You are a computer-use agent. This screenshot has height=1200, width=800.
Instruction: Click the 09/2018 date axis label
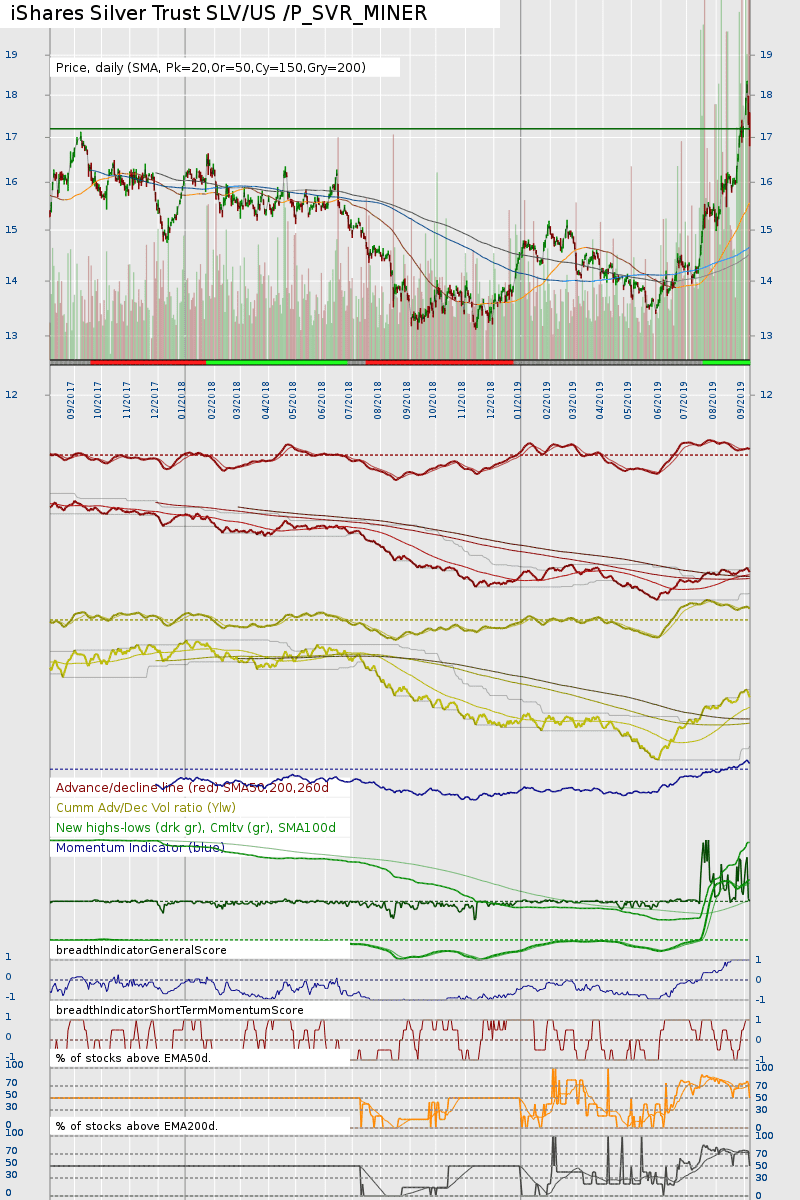coord(407,399)
